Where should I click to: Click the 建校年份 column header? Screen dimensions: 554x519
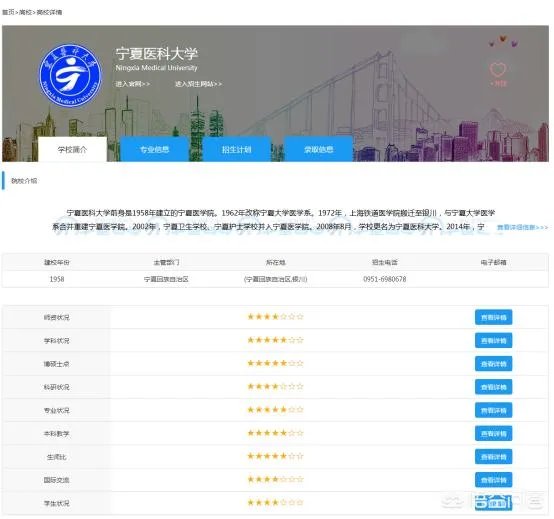click(x=57, y=263)
